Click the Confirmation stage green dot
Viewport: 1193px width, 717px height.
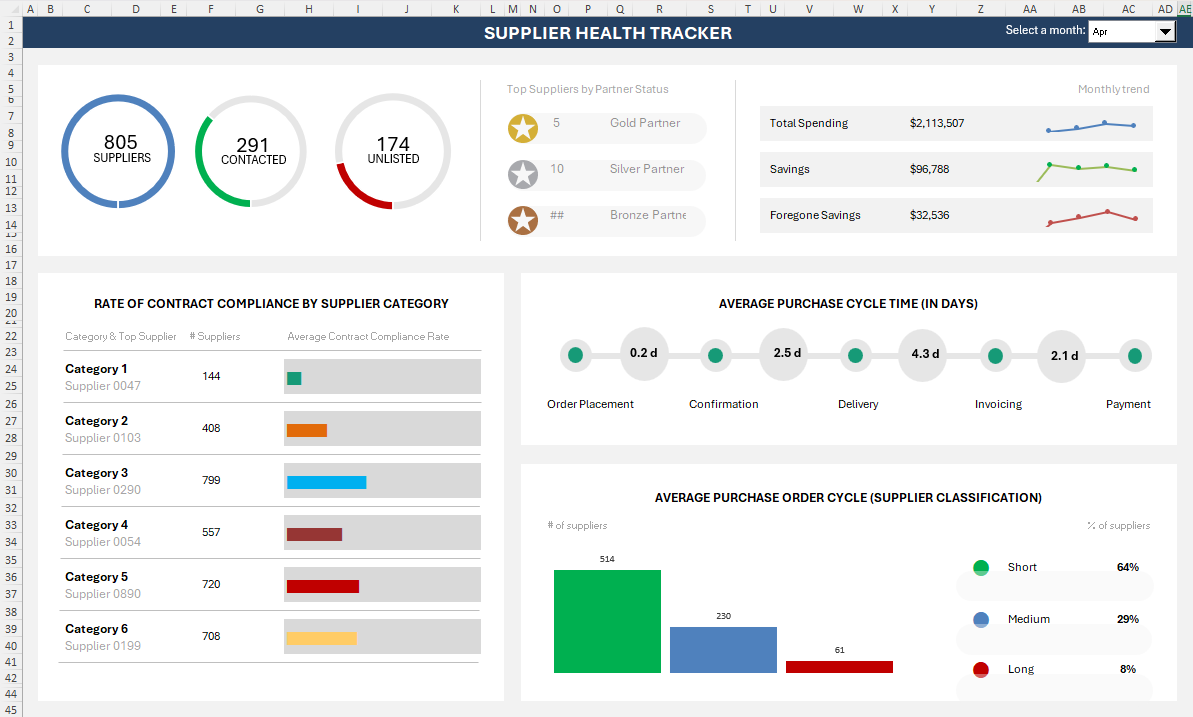pyautogui.click(x=715, y=355)
